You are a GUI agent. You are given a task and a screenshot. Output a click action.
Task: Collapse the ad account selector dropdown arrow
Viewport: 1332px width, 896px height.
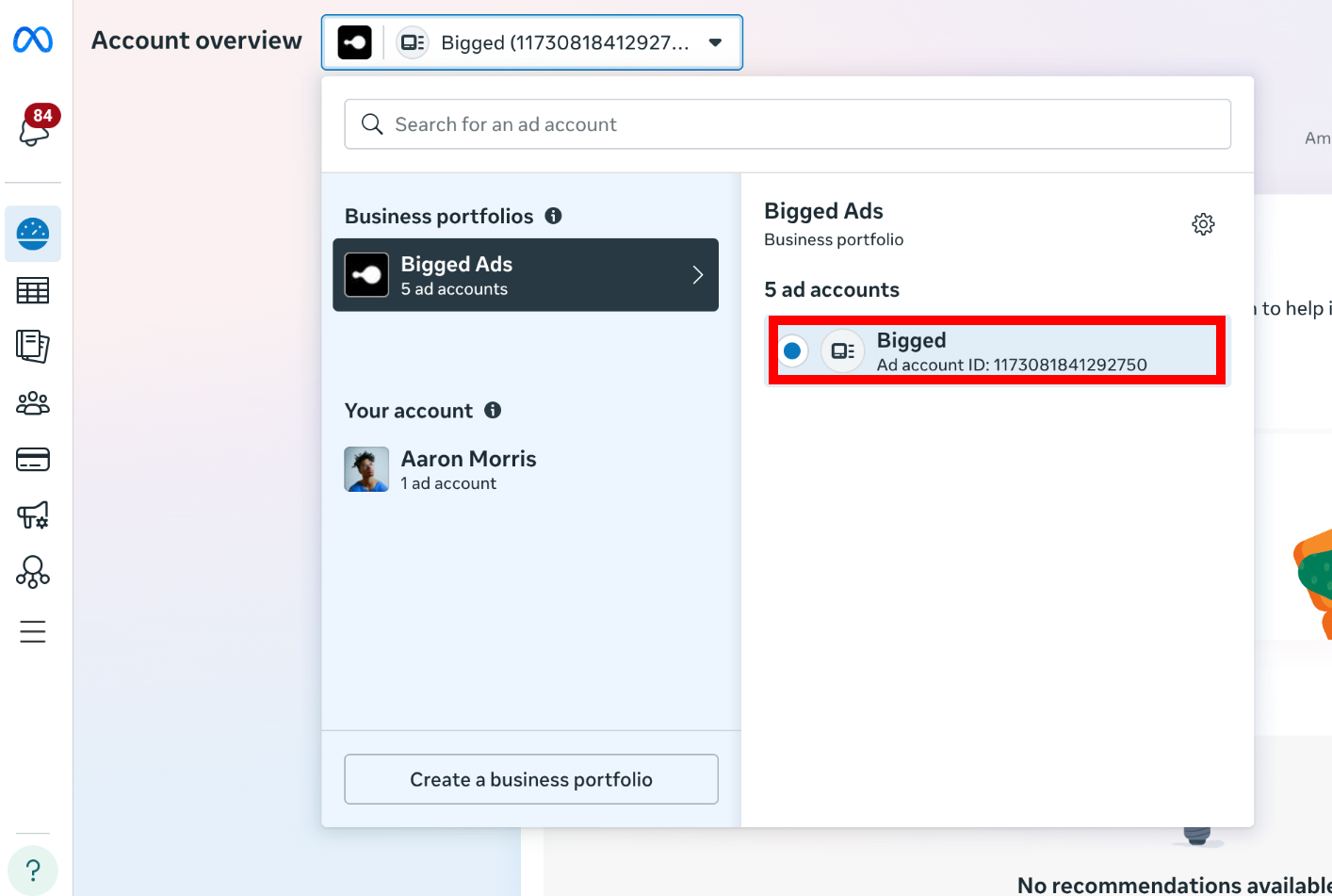715,42
